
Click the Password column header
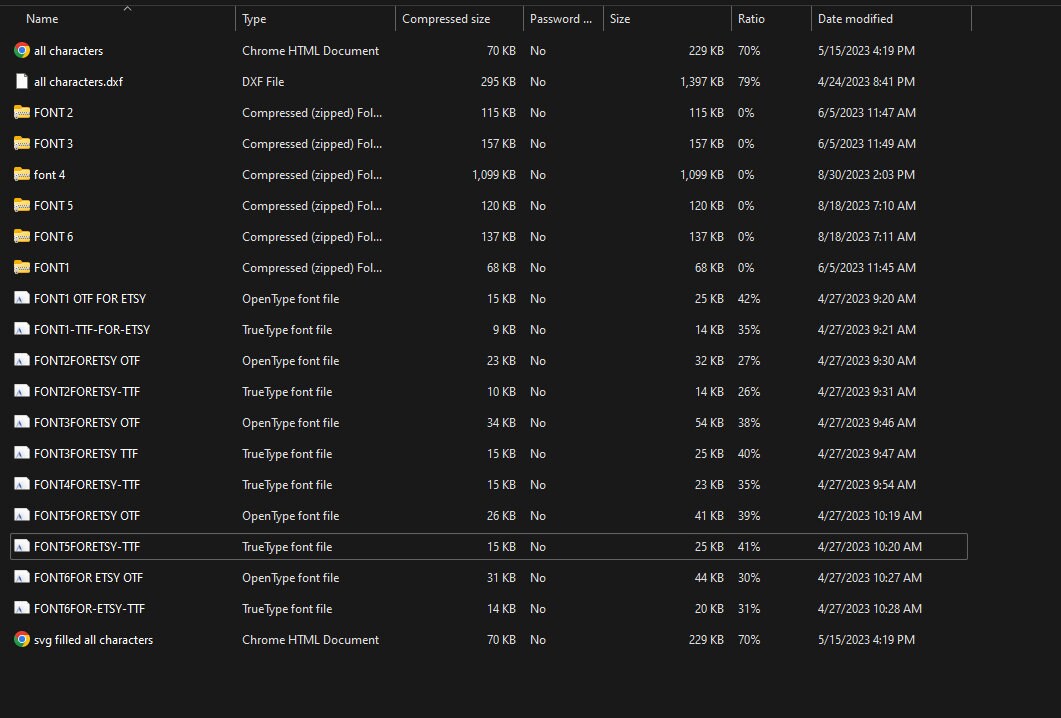point(560,19)
